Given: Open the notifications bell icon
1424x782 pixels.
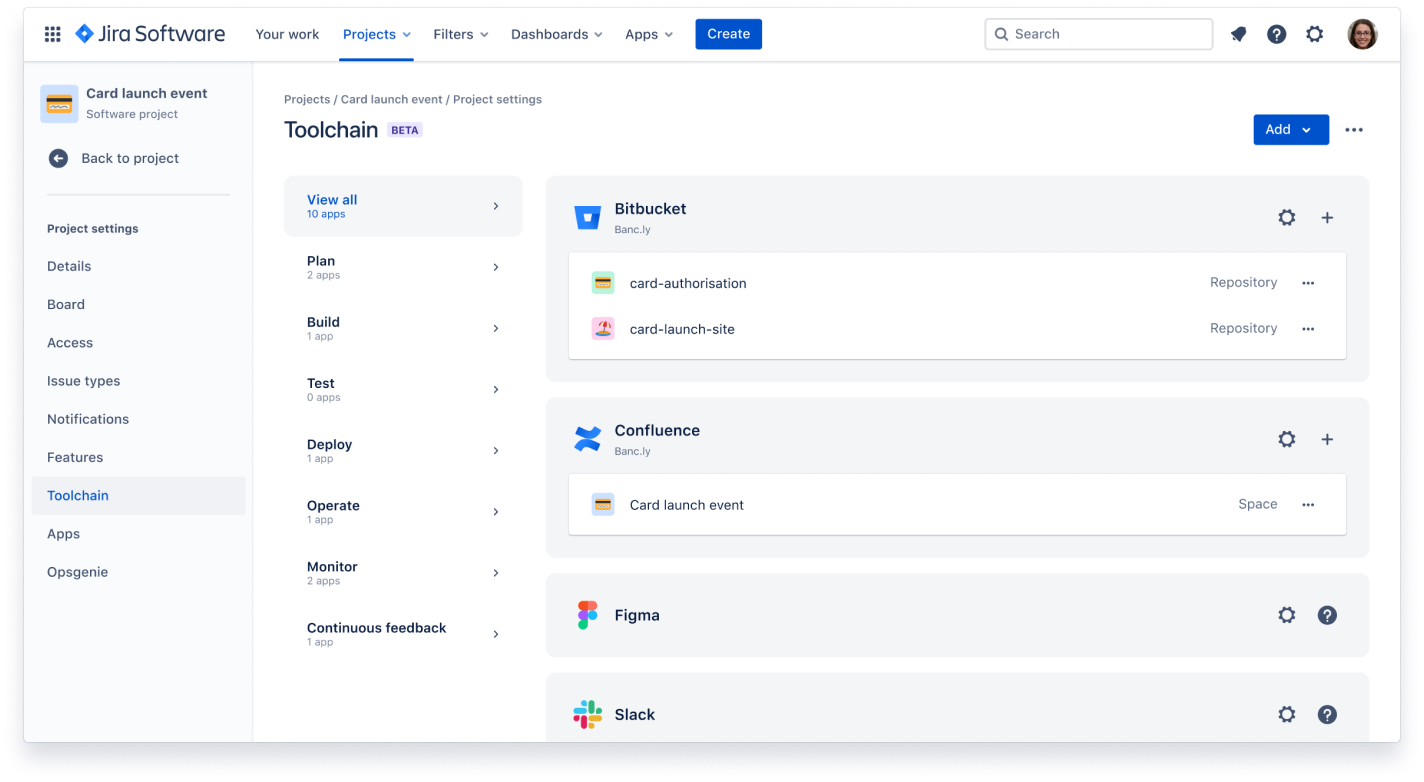Looking at the screenshot, I should click(x=1238, y=33).
